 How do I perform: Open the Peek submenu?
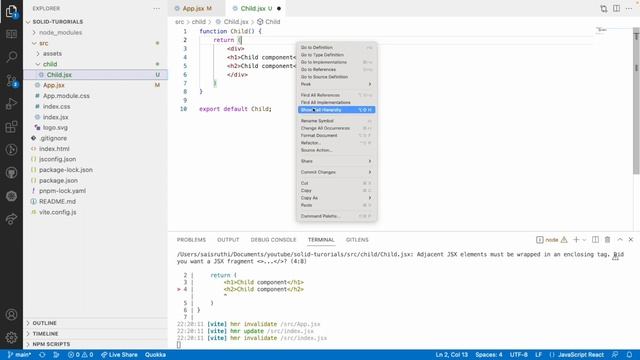click(x=336, y=84)
